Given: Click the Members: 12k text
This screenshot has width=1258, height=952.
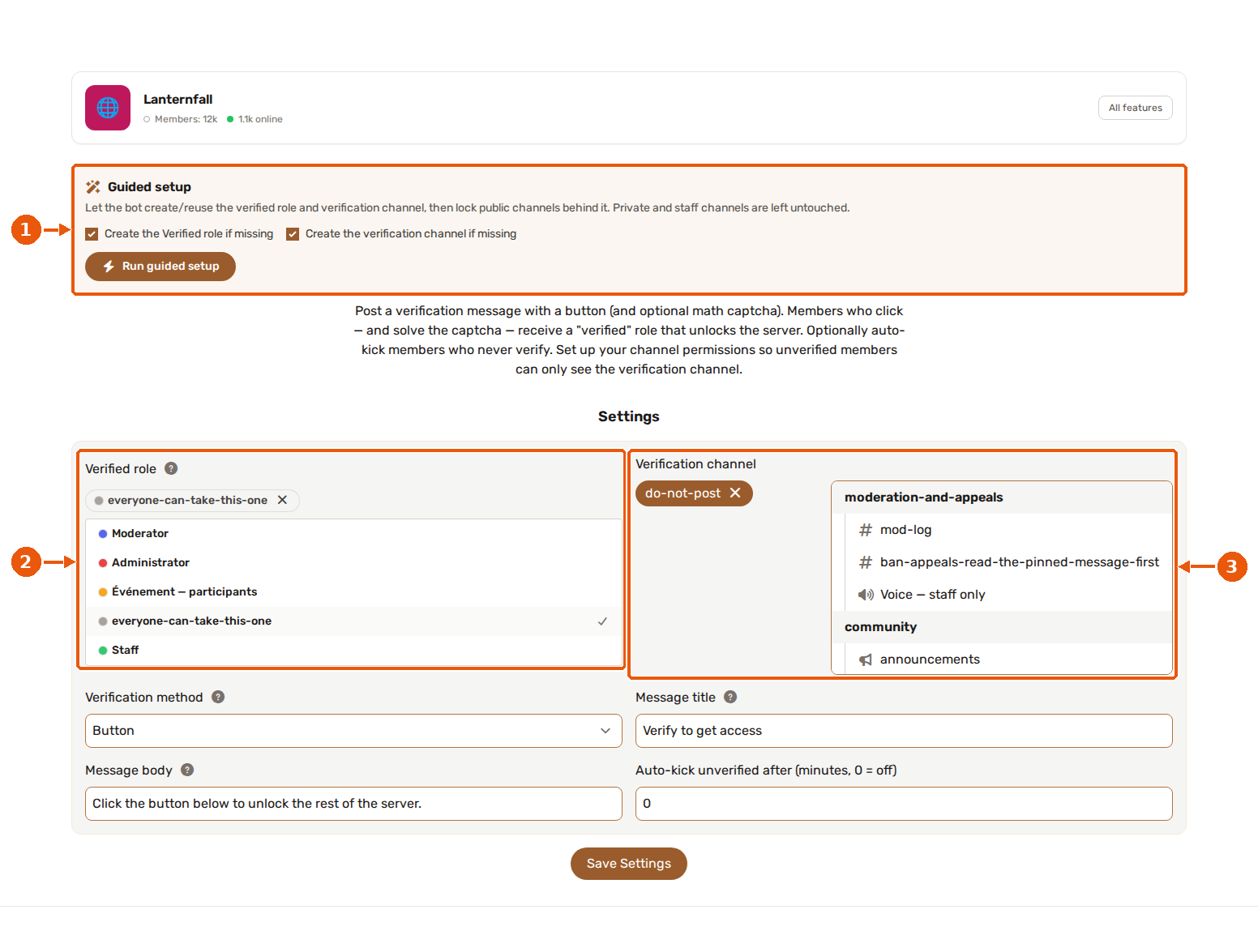Looking at the screenshot, I should coord(186,119).
